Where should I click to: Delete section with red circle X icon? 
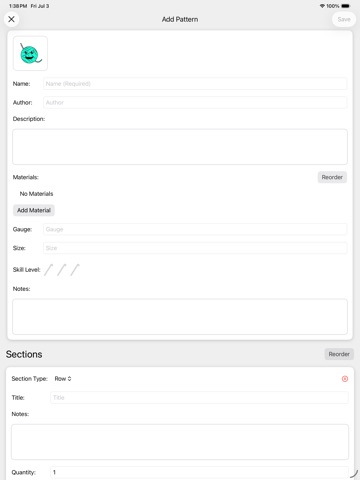click(x=345, y=379)
